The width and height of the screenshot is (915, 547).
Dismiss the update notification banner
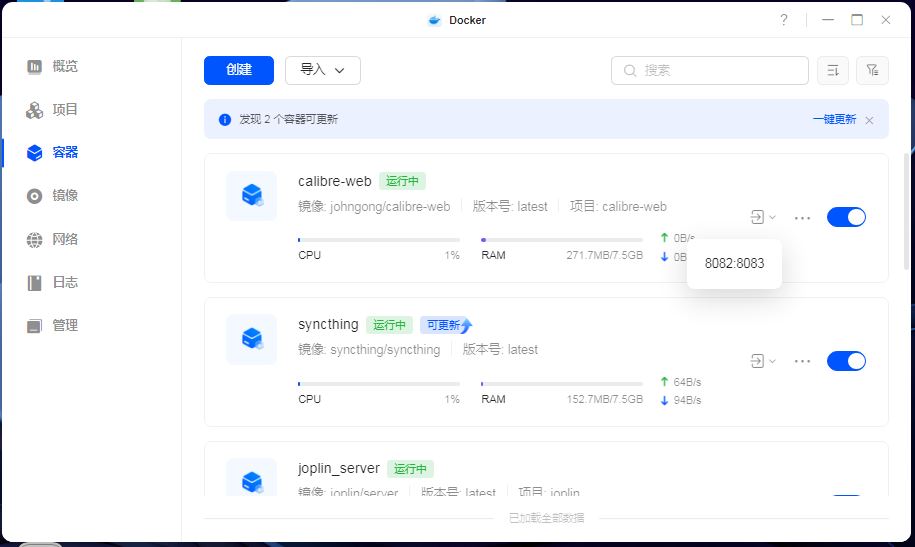point(869,120)
